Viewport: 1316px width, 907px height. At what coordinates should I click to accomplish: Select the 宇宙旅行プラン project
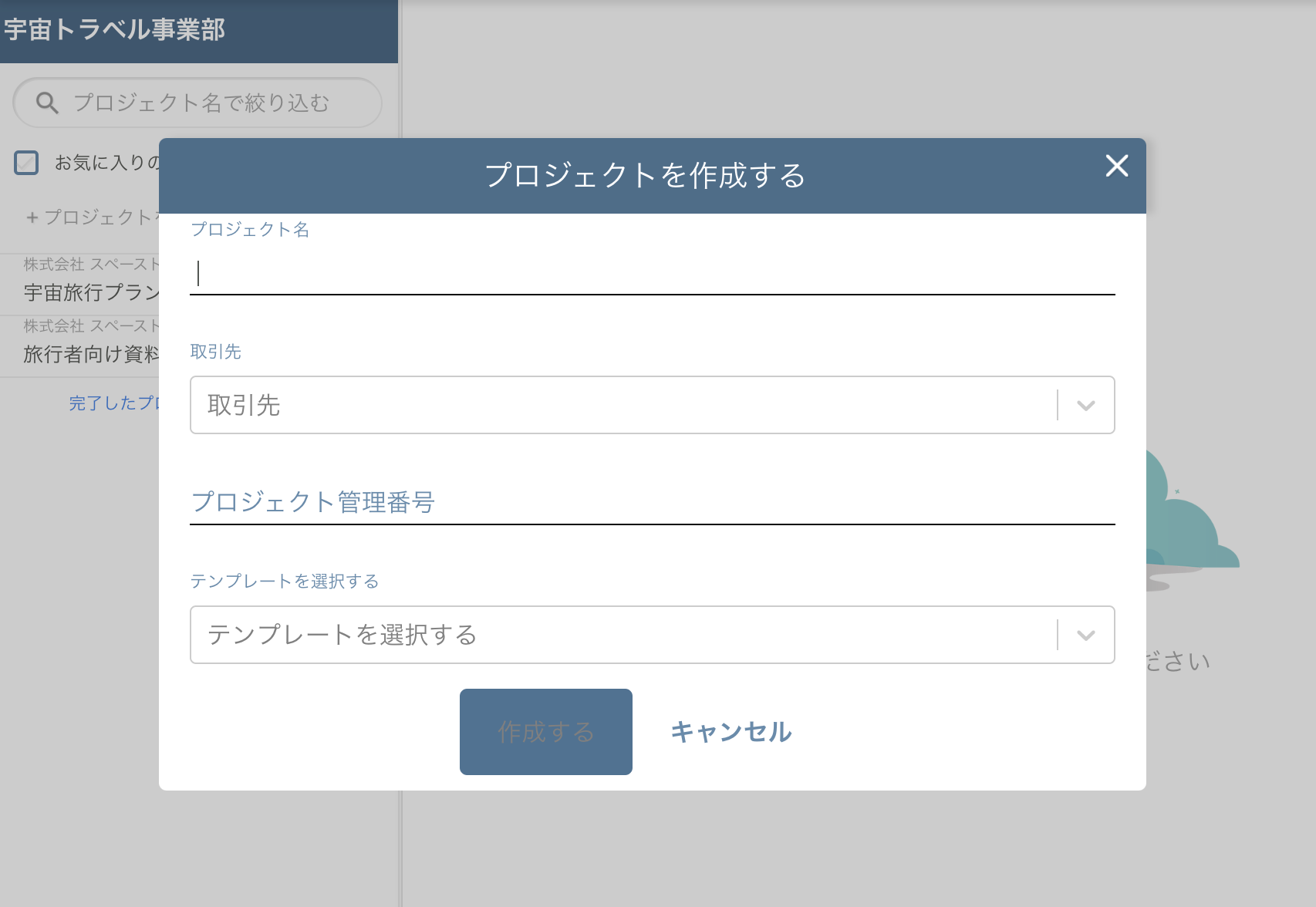89,292
